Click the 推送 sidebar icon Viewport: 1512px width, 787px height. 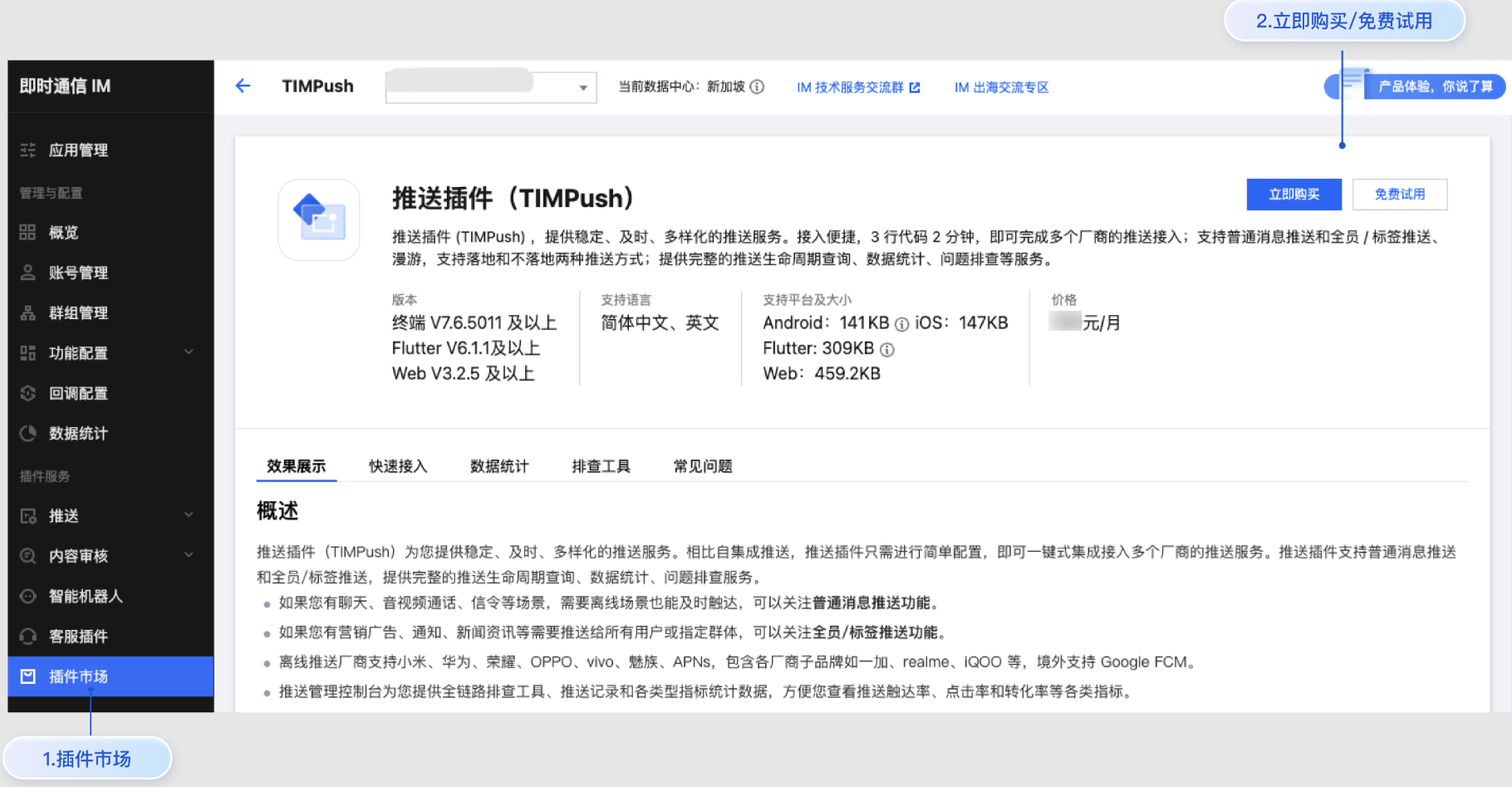pyautogui.click(x=27, y=515)
